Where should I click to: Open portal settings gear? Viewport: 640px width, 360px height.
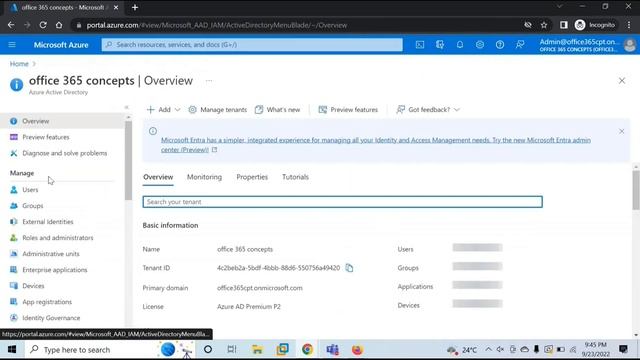click(x=480, y=45)
